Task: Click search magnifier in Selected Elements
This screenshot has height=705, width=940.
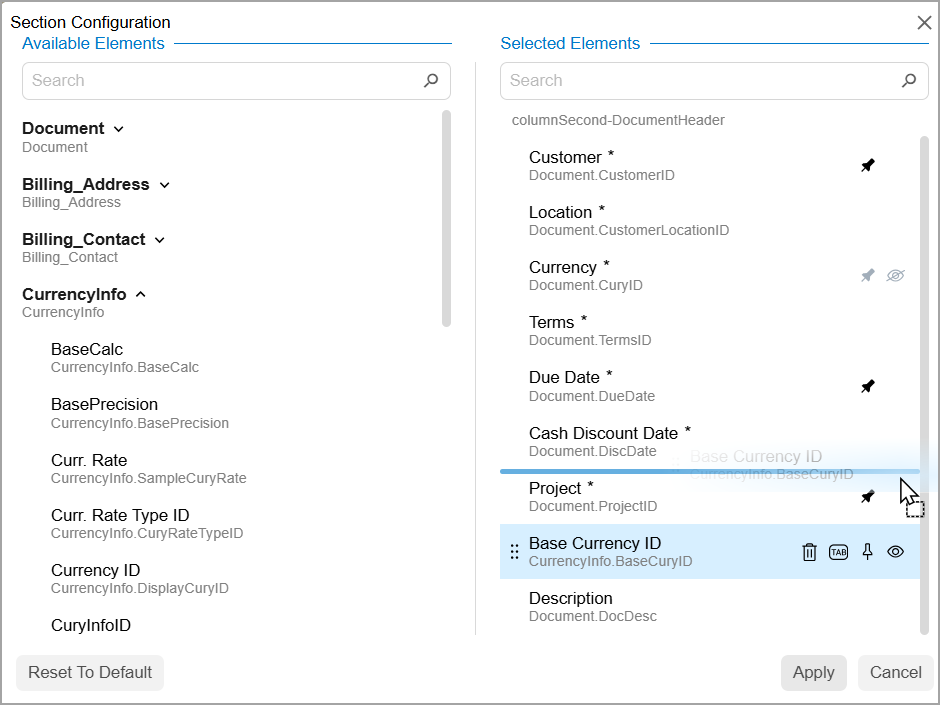Action: click(x=909, y=81)
